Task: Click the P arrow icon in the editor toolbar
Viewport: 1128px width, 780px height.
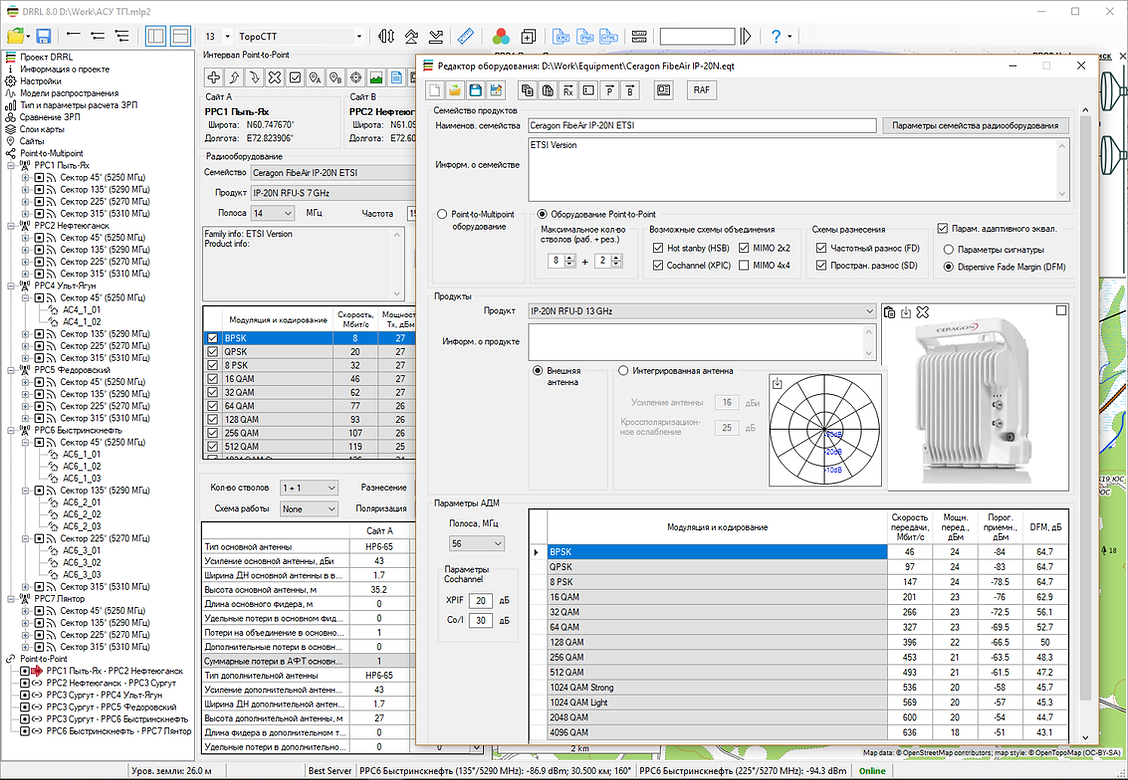Action: coord(610,90)
